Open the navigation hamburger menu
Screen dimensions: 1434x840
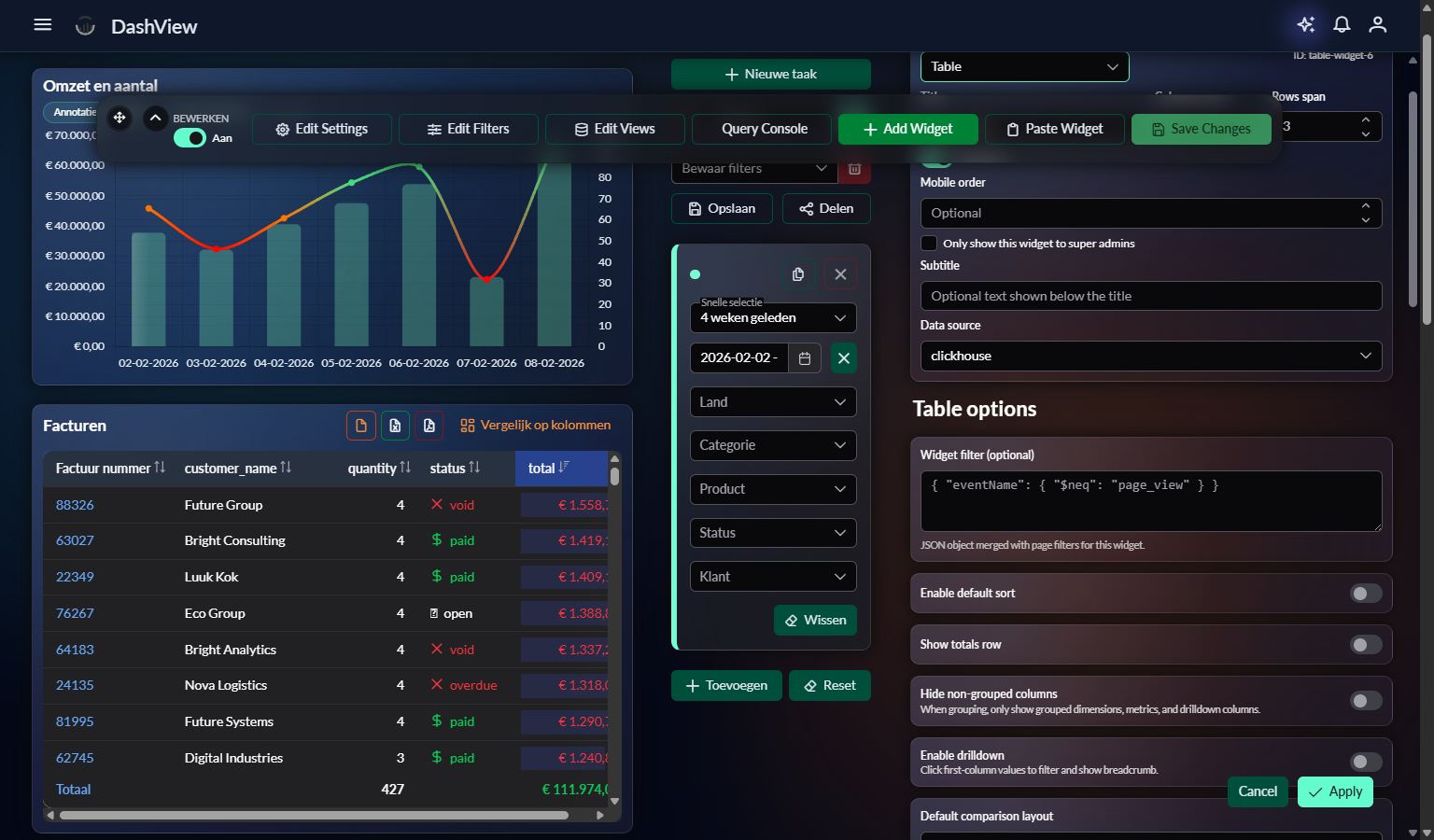click(x=42, y=24)
